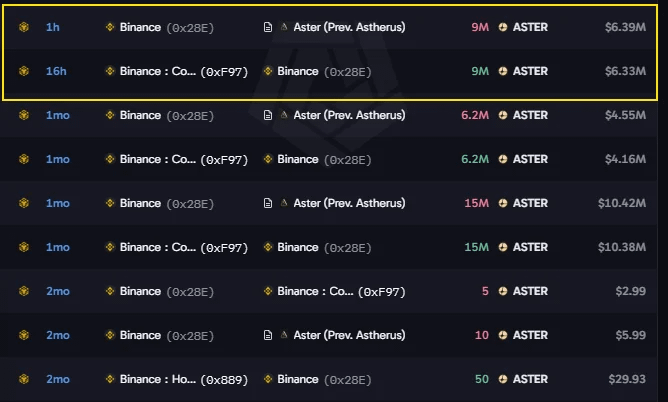Image resolution: width=668 pixels, height=402 pixels.
Task: Click the $6.39M transfer value
Action: click(x=625, y=27)
